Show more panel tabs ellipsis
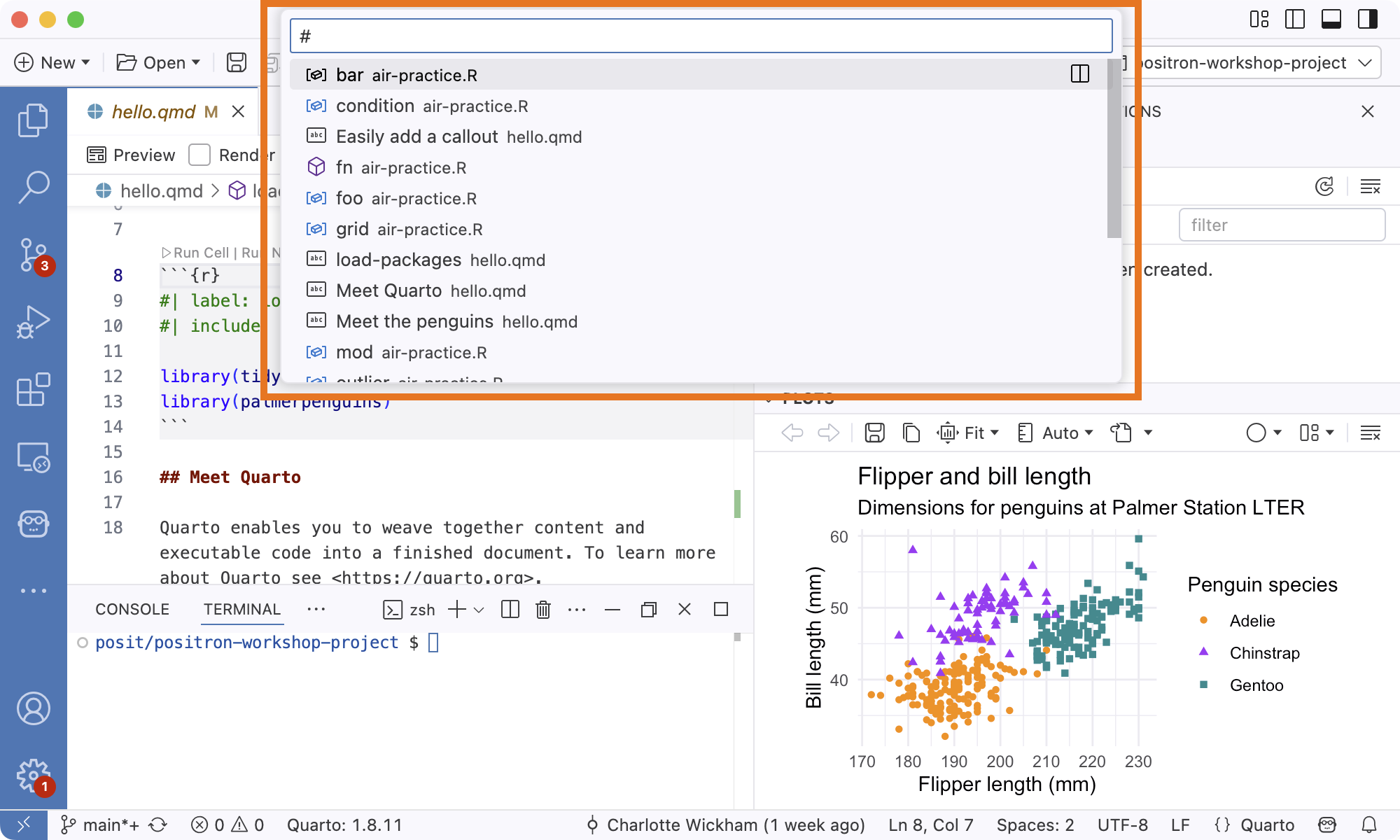 click(x=316, y=609)
